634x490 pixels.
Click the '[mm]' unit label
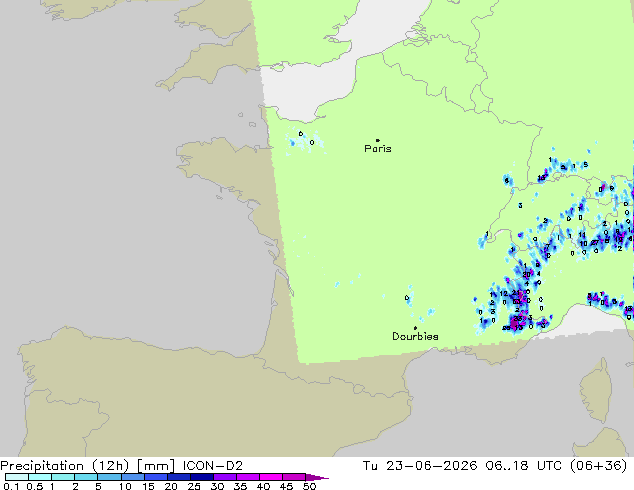[x=156, y=466]
